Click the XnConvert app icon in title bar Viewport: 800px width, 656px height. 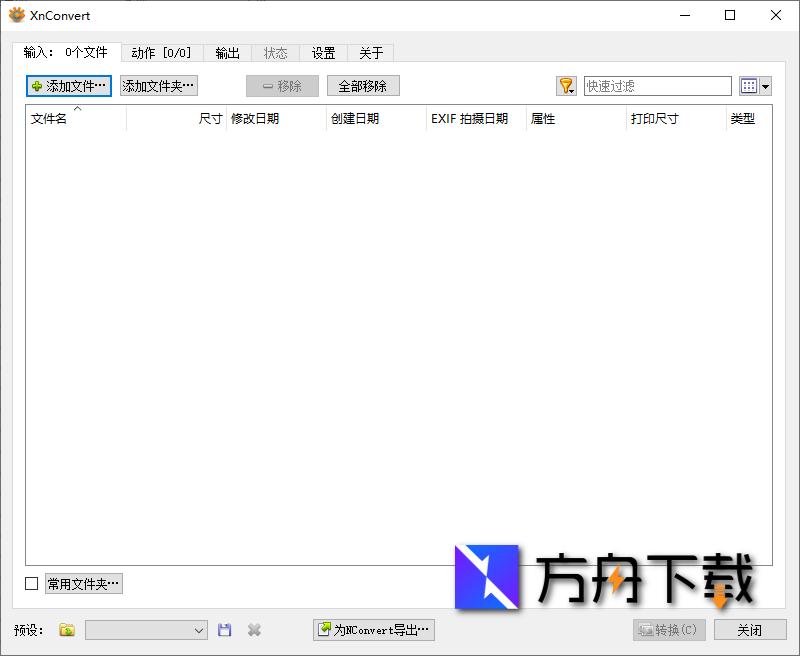pyautogui.click(x=14, y=15)
